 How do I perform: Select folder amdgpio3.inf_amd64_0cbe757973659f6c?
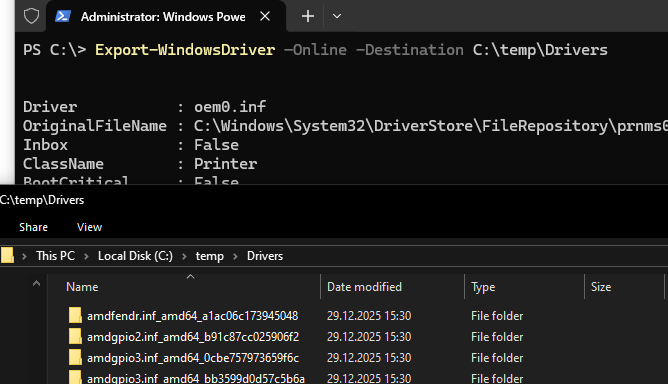click(x=193, y=358)
